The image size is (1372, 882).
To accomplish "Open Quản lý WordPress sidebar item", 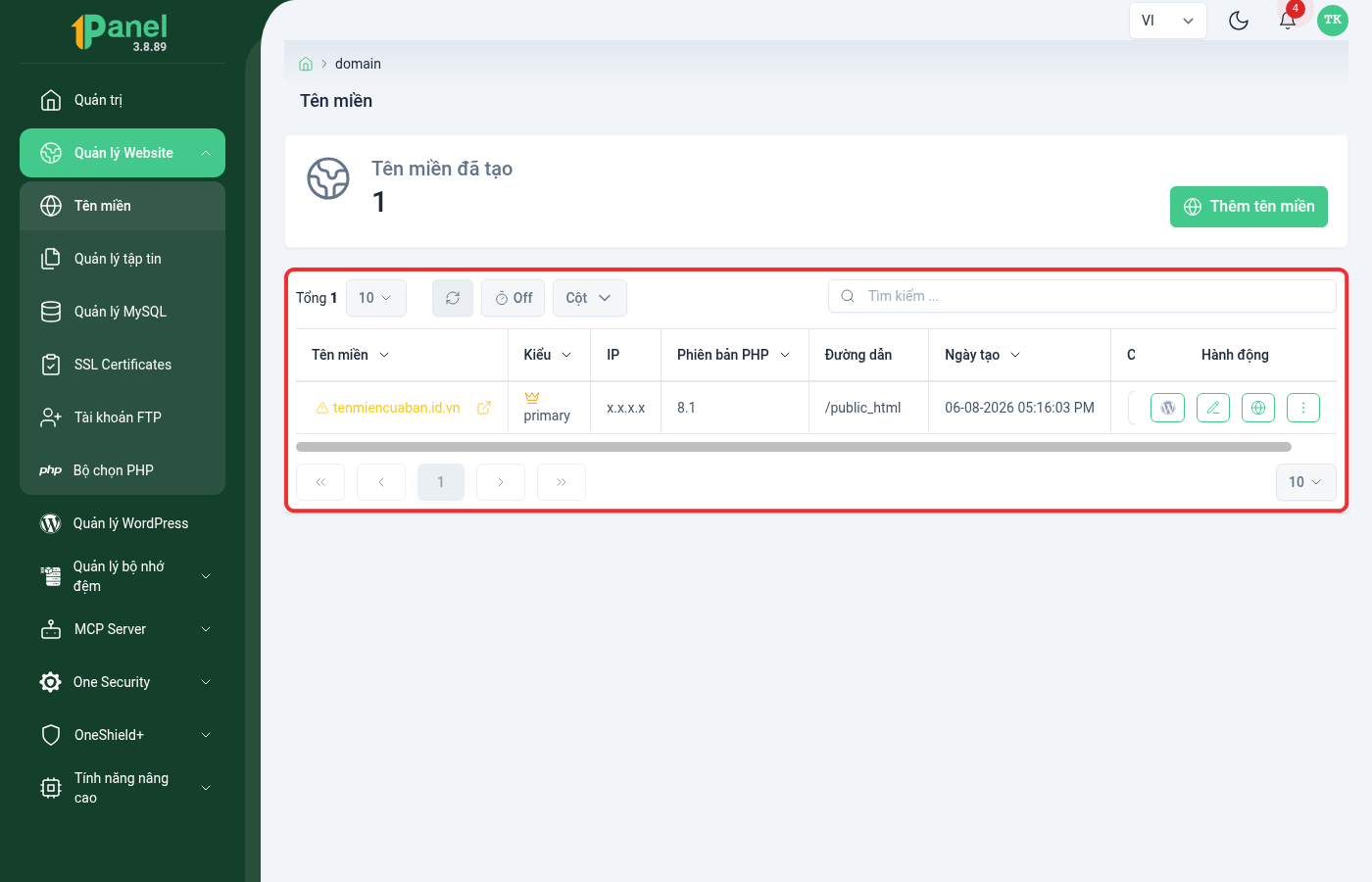I will coord(122,523).
